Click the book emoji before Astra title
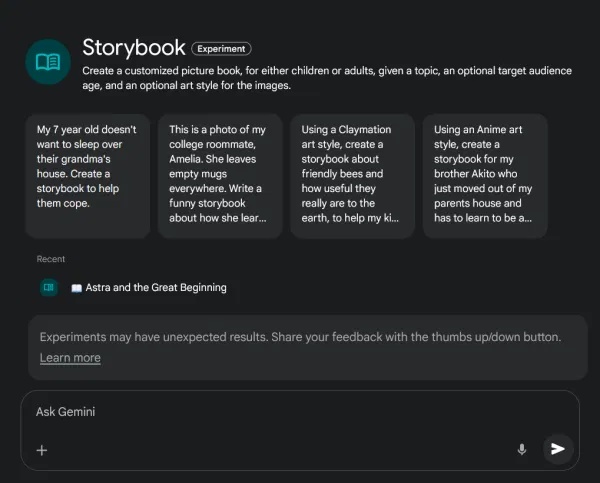 point(77,288)
